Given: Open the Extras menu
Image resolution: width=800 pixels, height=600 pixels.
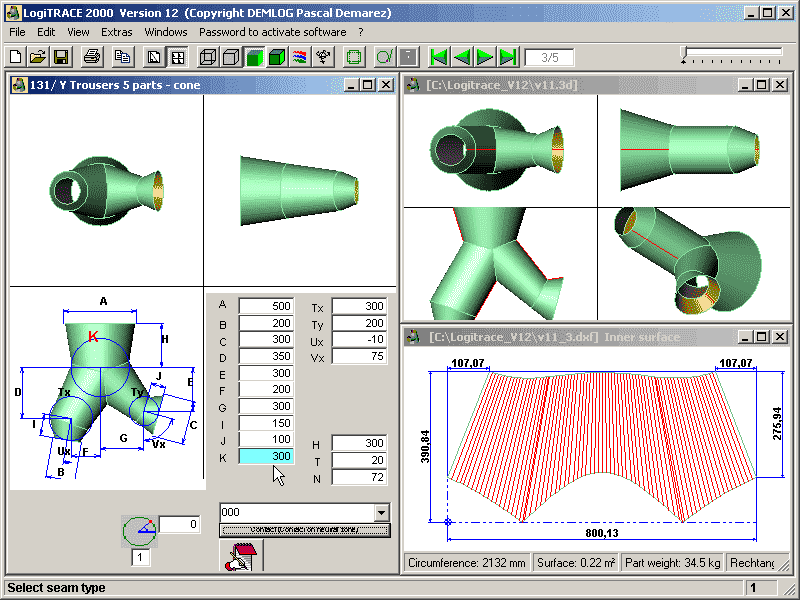Looking at the screenshot, I should pyautogui.click(x=116, y=32).
